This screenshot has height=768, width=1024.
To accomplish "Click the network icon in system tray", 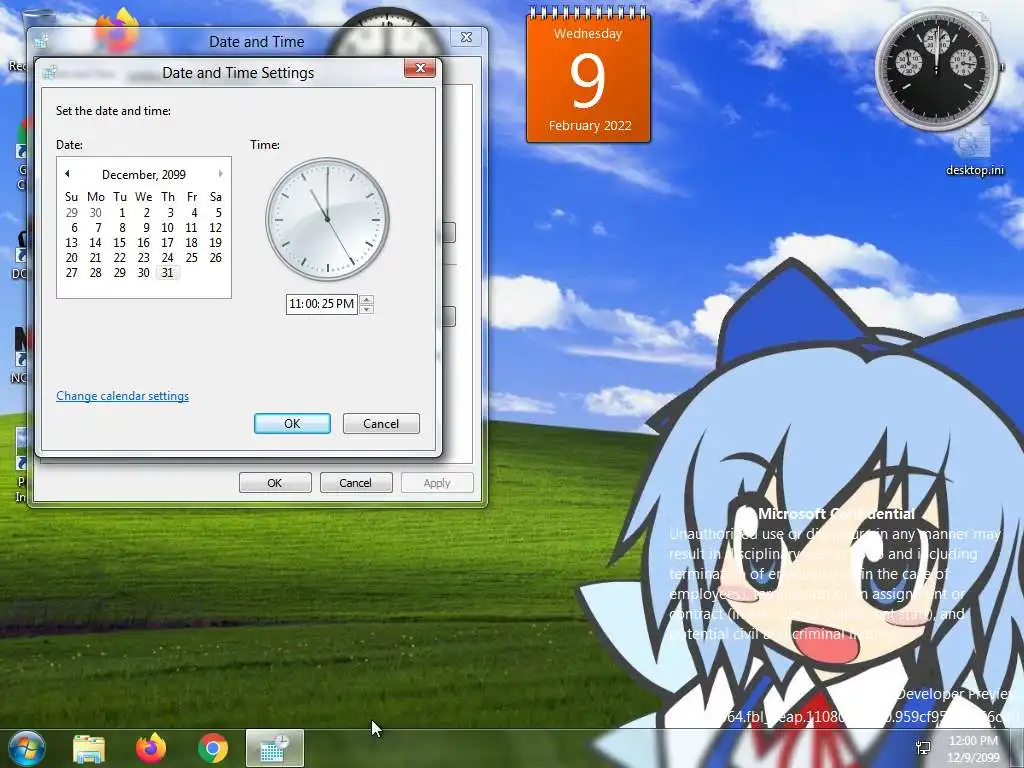I will [x=923, y=748].
